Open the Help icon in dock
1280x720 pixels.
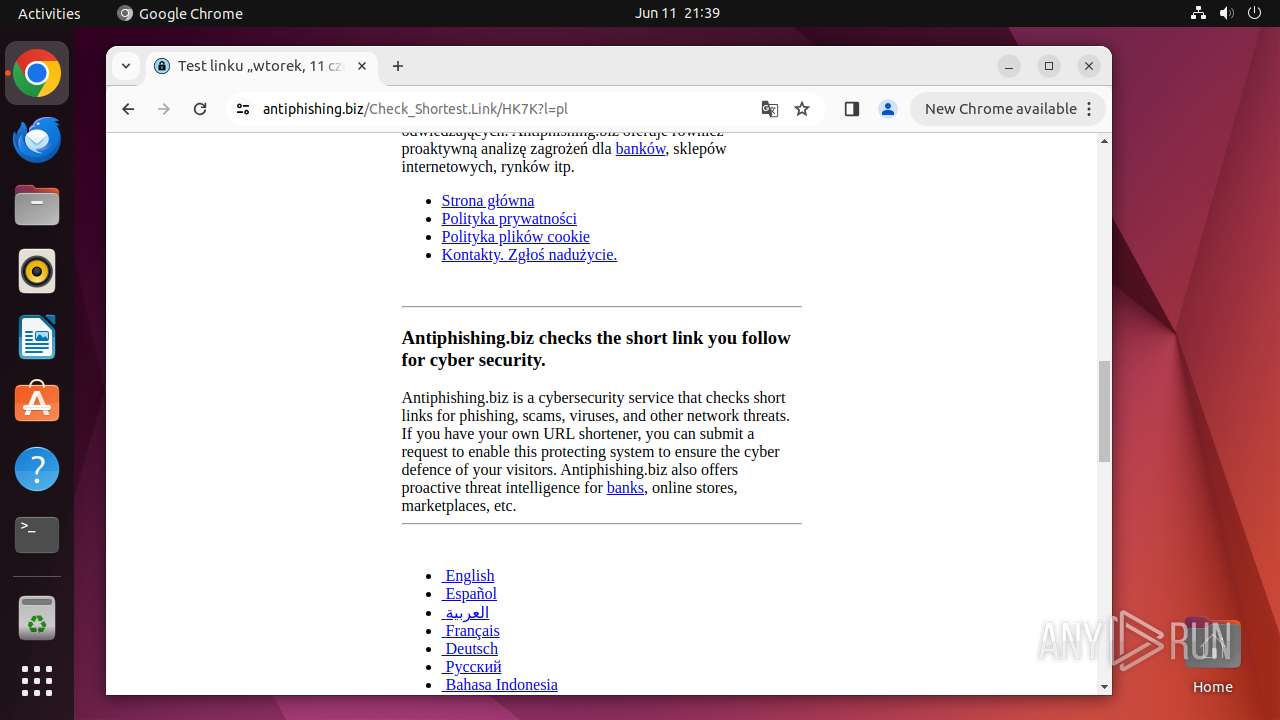tap(37, 469)
